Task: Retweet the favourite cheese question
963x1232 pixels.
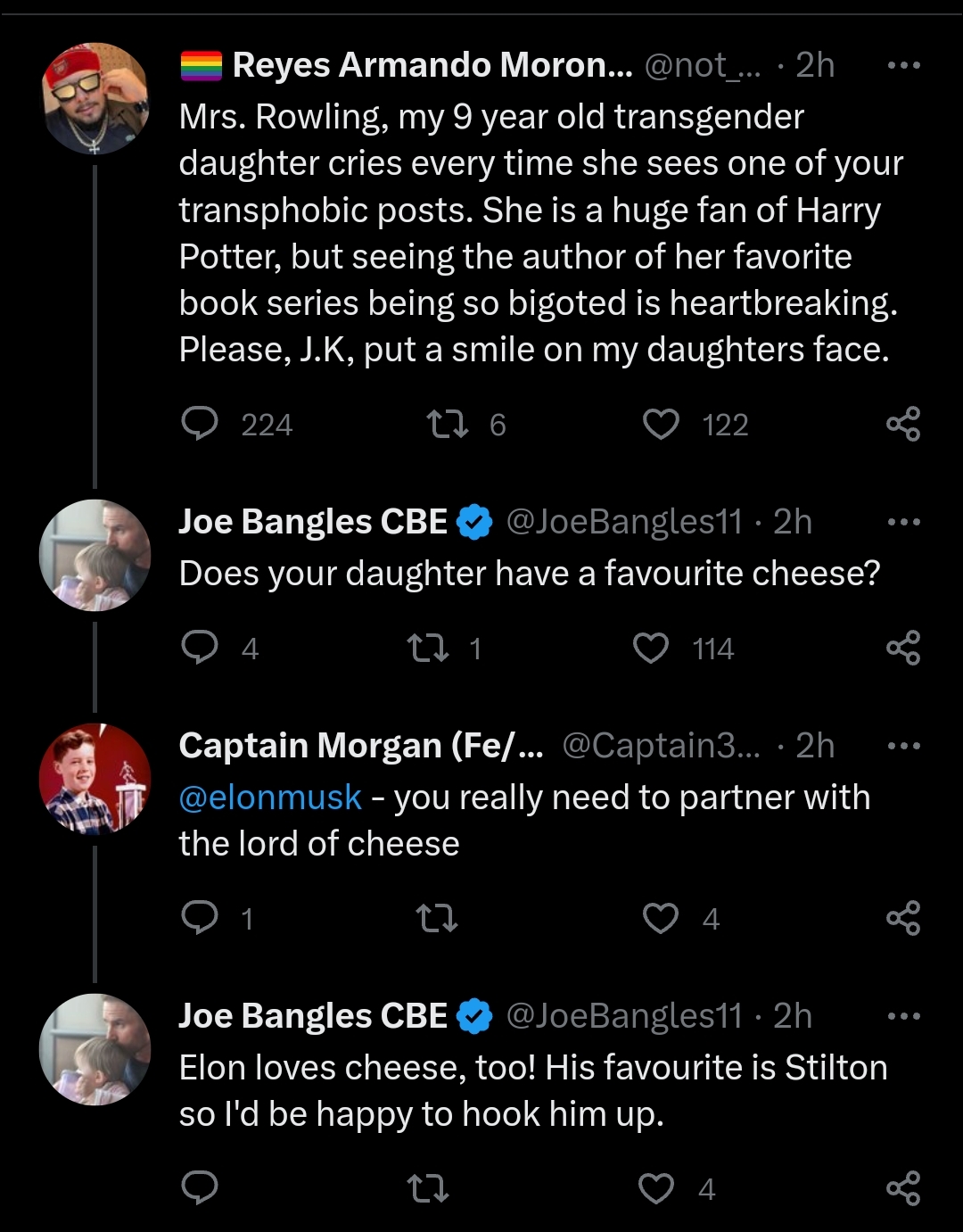Action: click(427, 648)
